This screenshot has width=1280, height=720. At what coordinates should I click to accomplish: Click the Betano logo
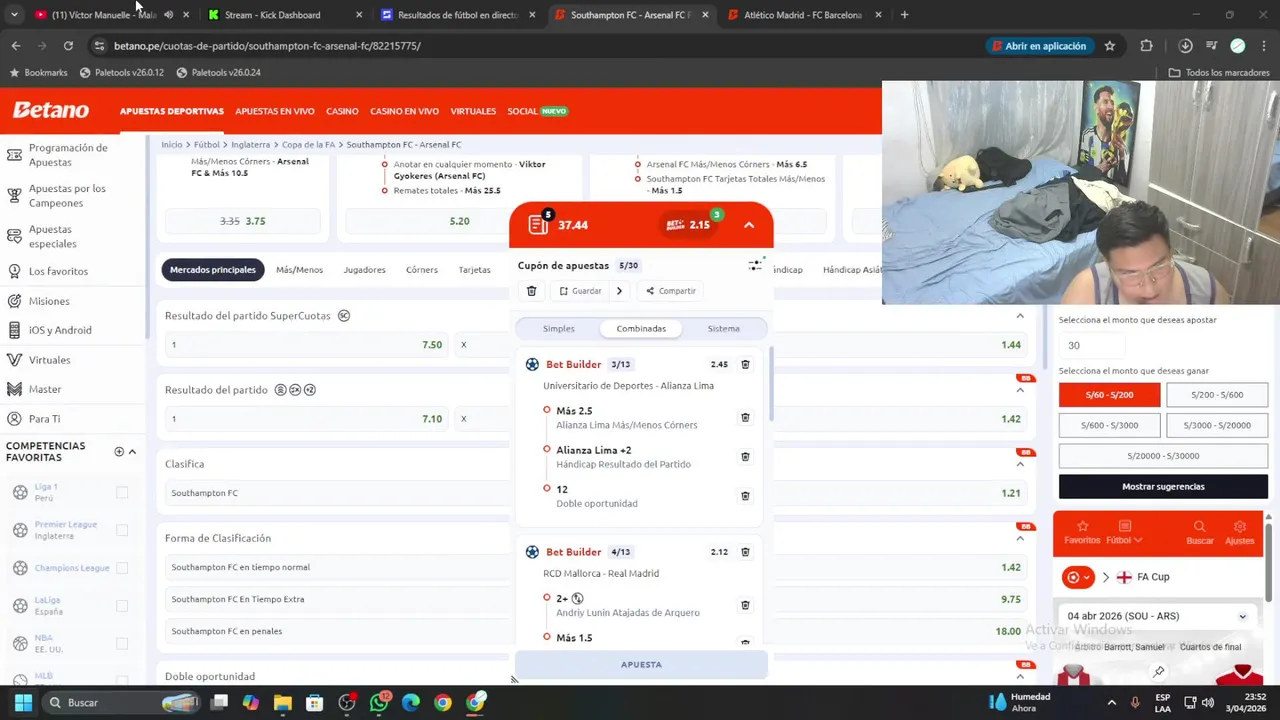[x=51, y=110]
